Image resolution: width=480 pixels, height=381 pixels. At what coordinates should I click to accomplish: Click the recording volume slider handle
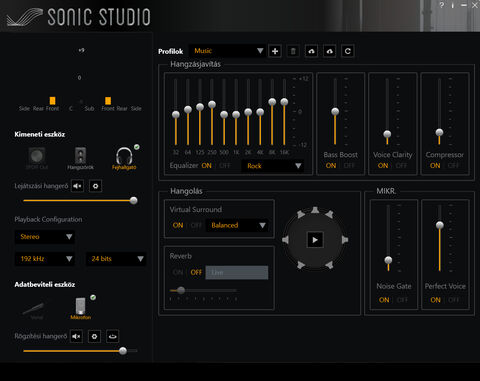click(x=123, y=351)
